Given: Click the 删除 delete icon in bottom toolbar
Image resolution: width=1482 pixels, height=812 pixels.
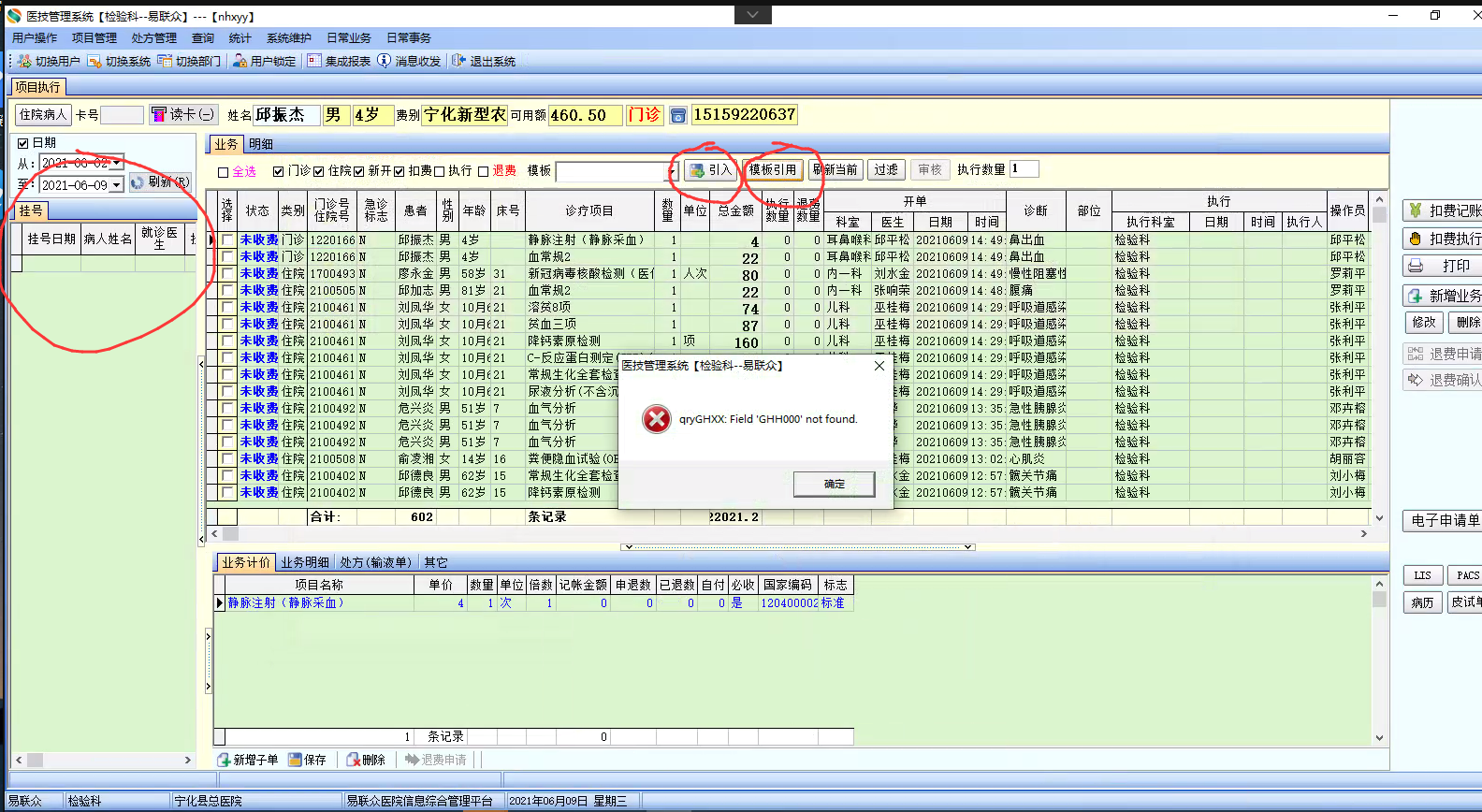Looking at the screenshot, I should (354, 760).
